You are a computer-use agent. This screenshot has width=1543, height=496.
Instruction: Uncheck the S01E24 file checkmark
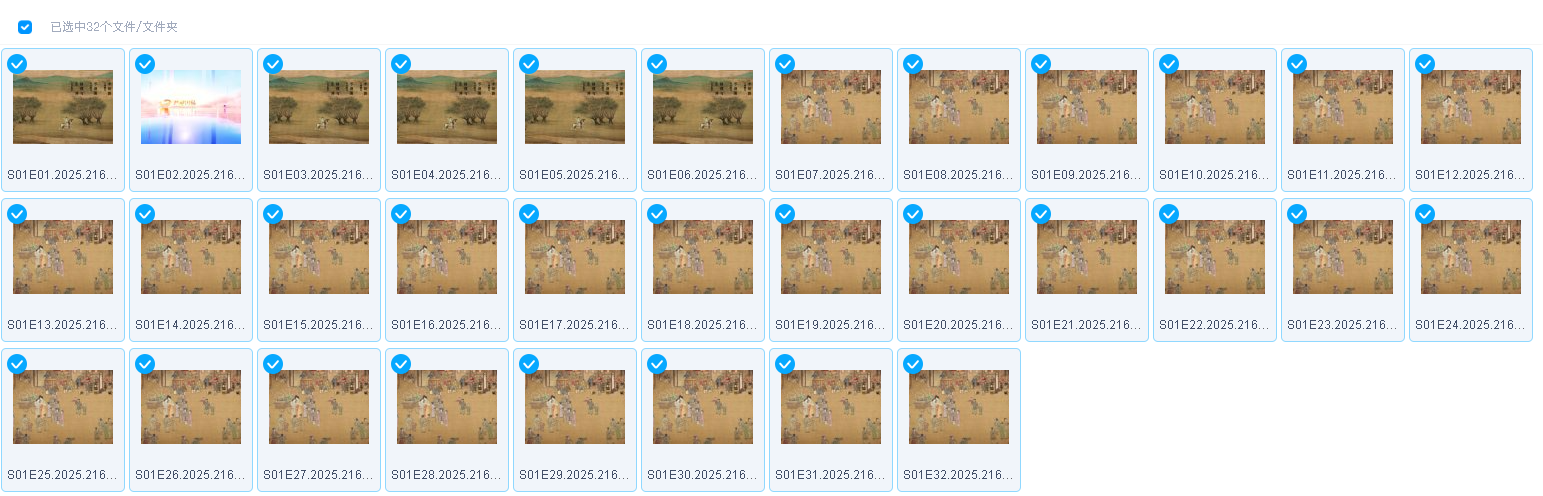pyautogui.click(x=1425, y=214)
